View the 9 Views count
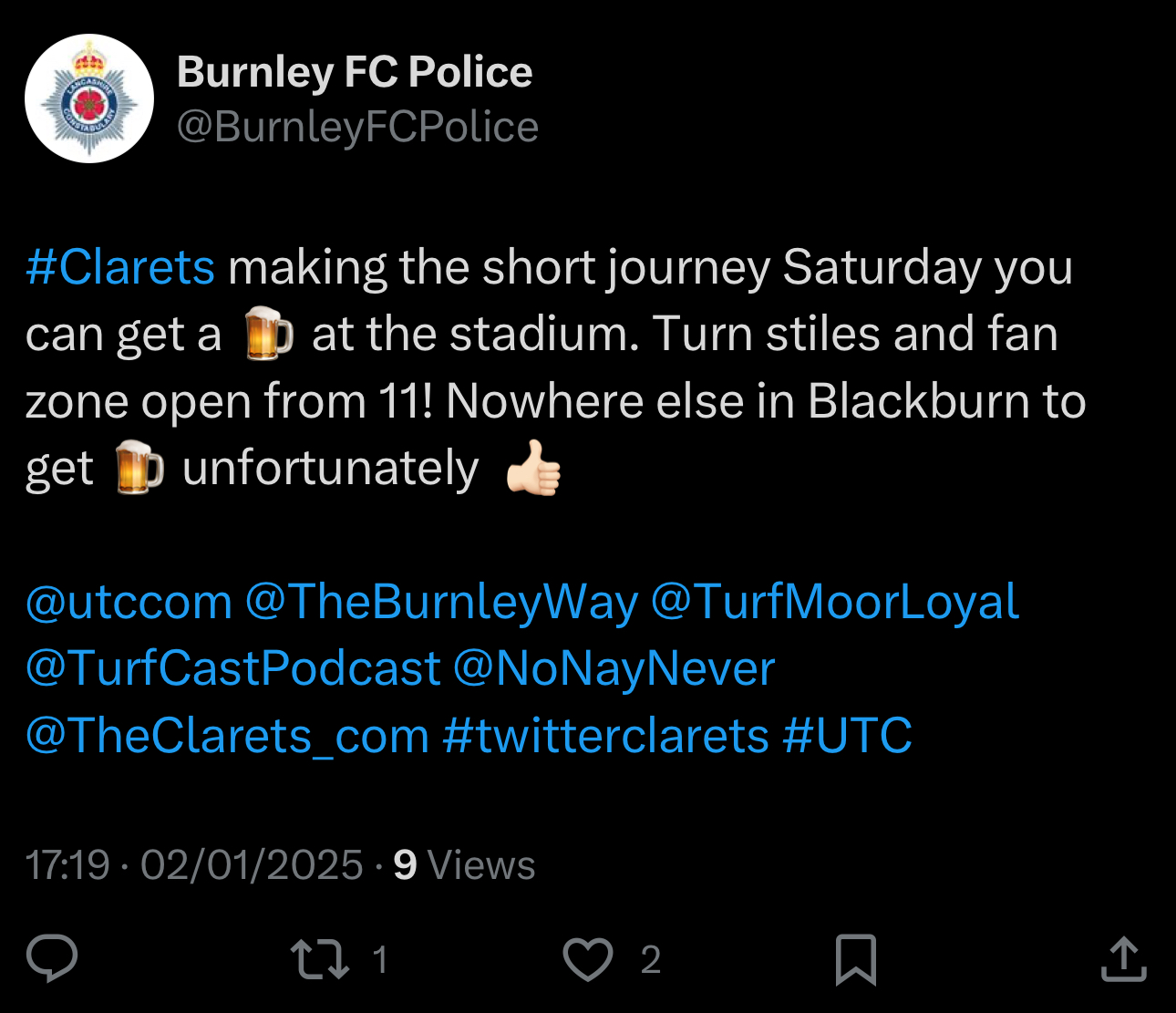 coord(464,865)
